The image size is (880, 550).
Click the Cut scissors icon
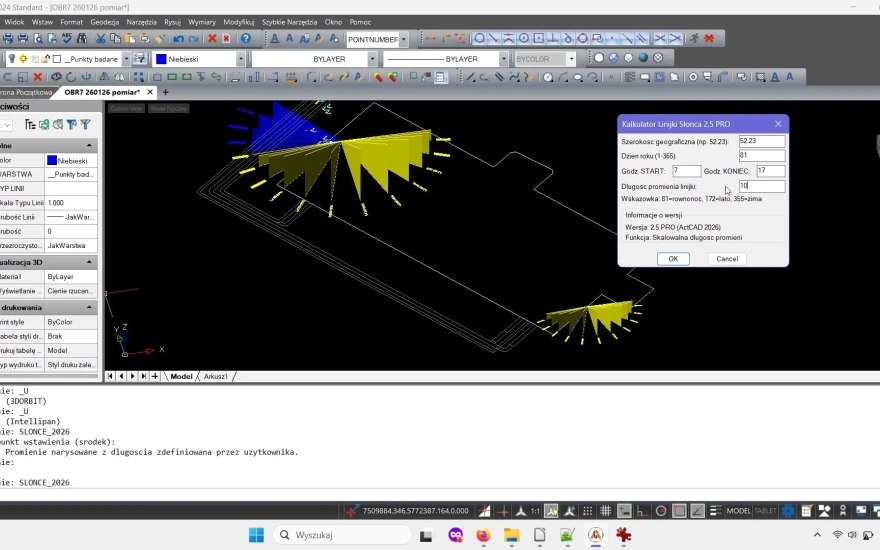coord(101,39)
